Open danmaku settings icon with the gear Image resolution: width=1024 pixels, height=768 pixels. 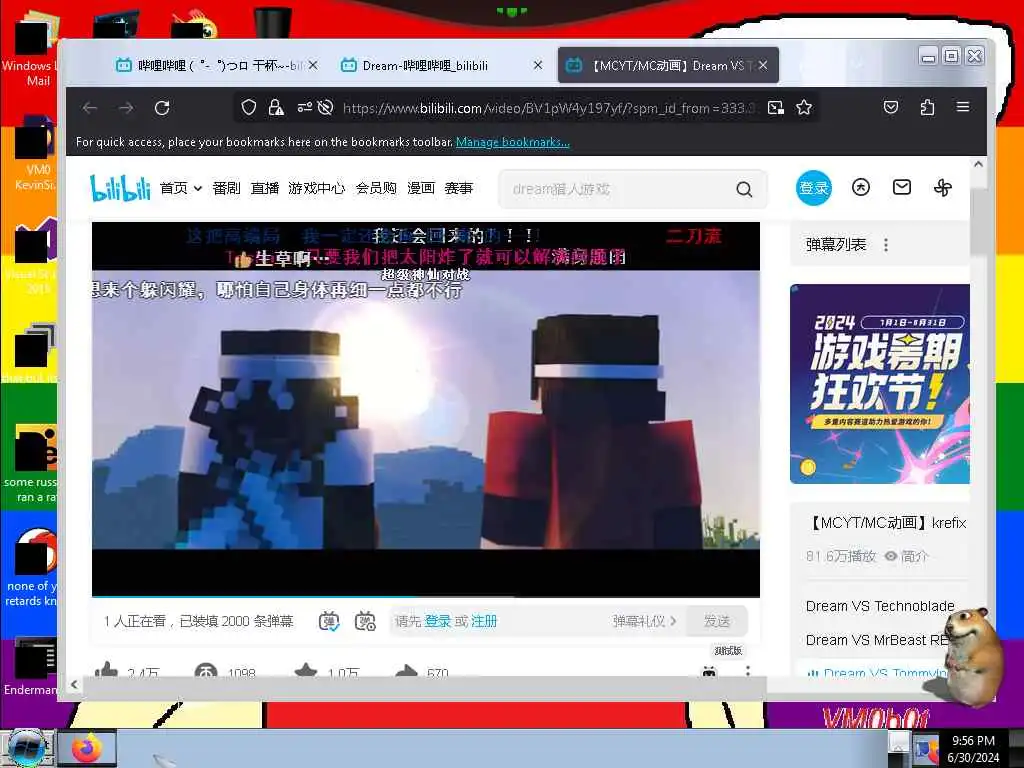click(x=365, y=621)
